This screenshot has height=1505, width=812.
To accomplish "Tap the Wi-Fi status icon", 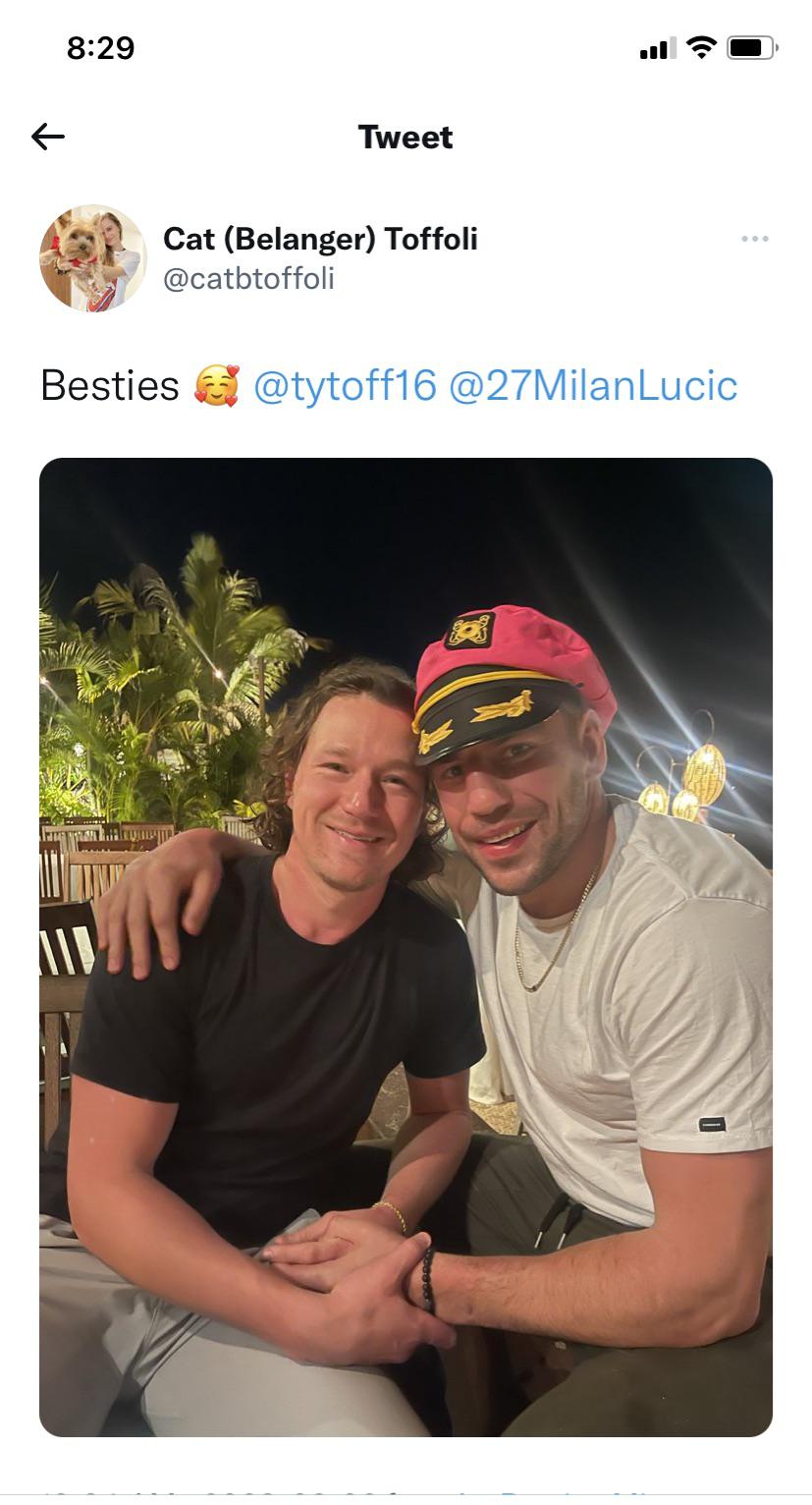I will coord(701,47).
